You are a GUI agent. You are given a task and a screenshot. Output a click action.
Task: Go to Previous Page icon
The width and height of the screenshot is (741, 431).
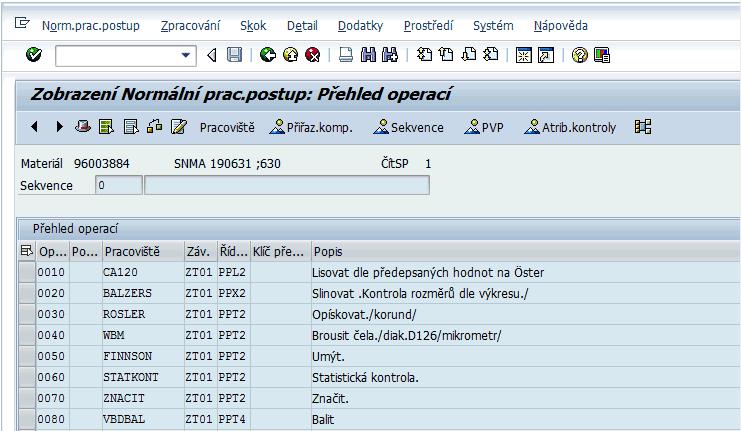446,55
